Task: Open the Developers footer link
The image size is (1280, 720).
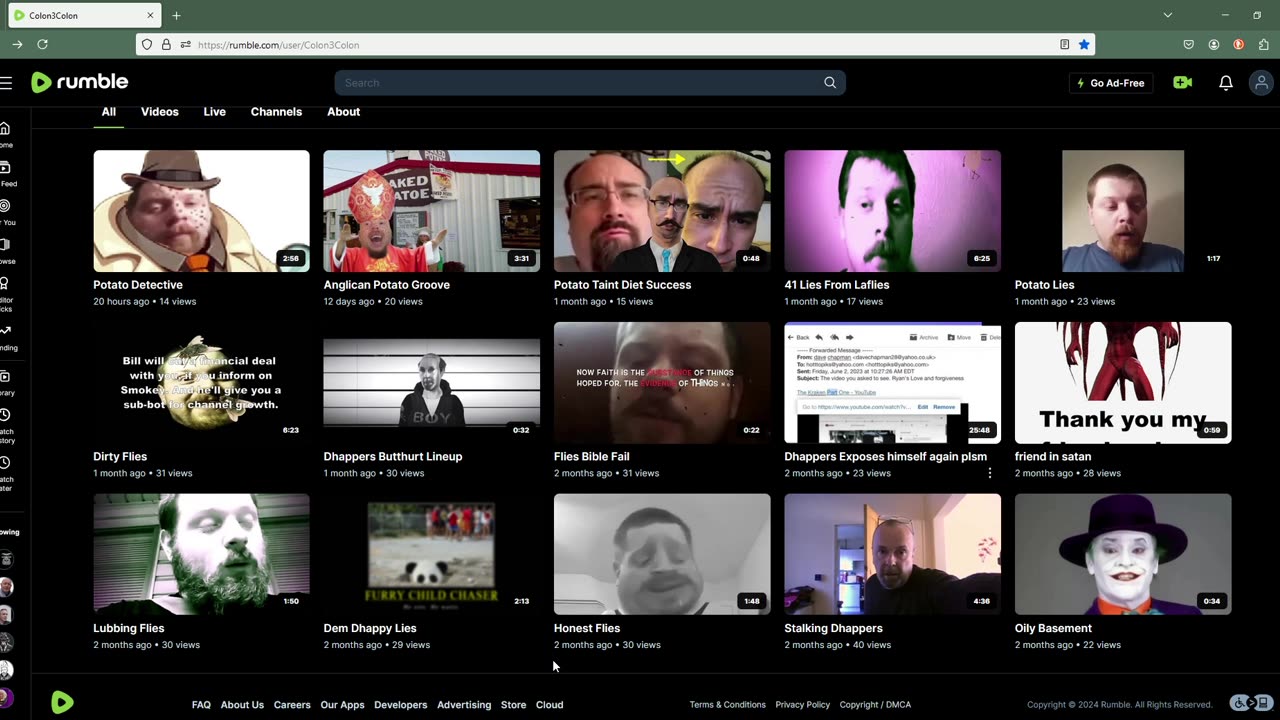Action: point(400,705)
